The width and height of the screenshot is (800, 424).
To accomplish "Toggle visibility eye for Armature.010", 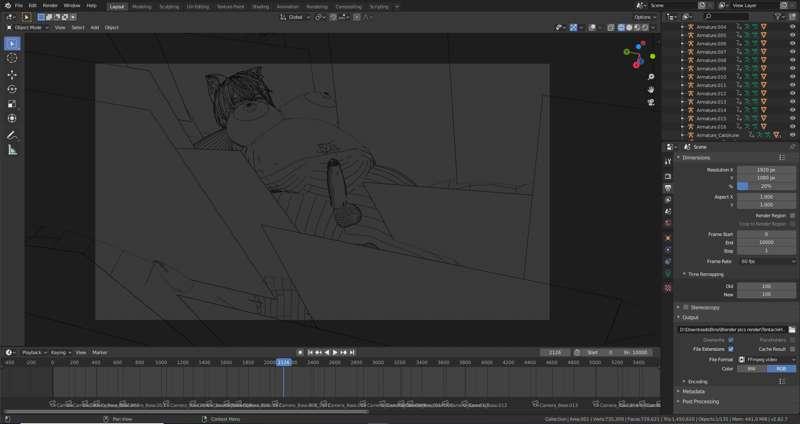I will 792,77.
